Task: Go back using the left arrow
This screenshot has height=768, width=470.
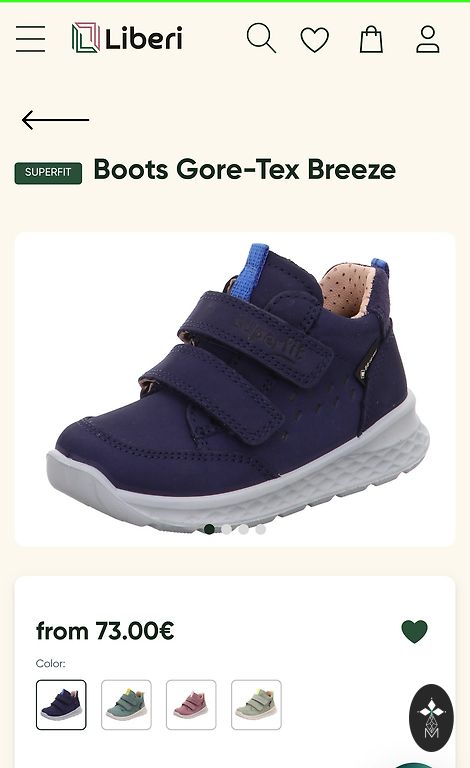Action: pyautogui.click(x=55, y=120)
